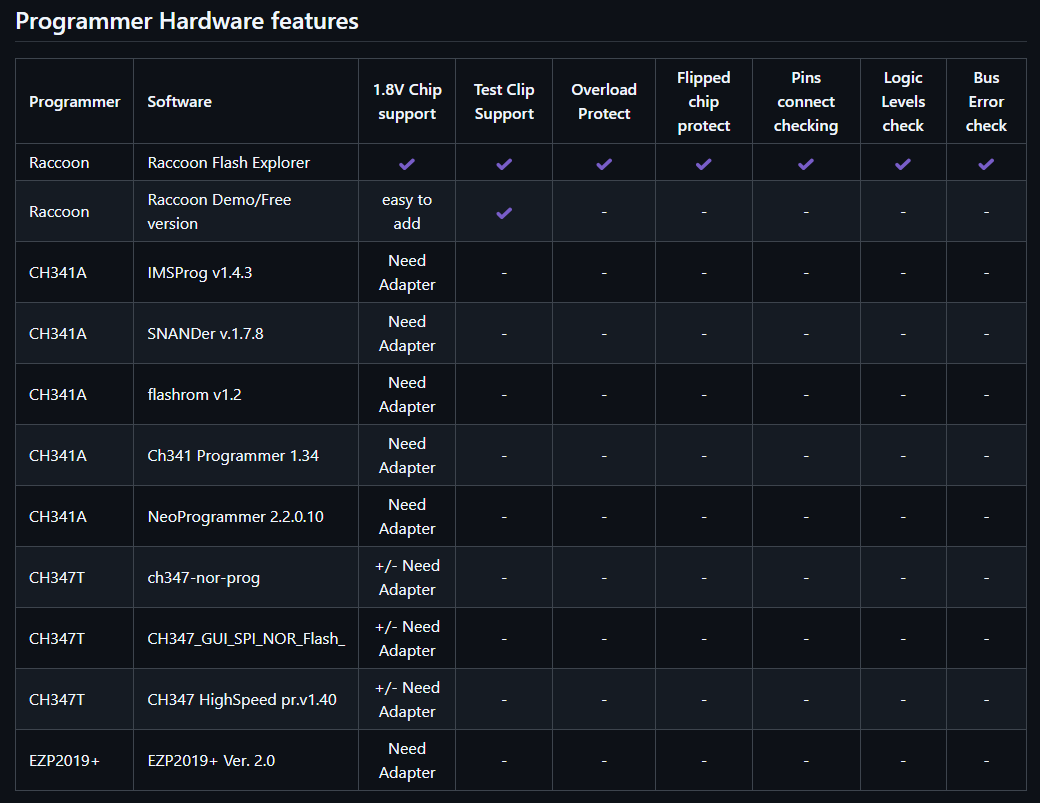Click the 'easy to add' cell

pyautogui.click(x=407, y=212)
